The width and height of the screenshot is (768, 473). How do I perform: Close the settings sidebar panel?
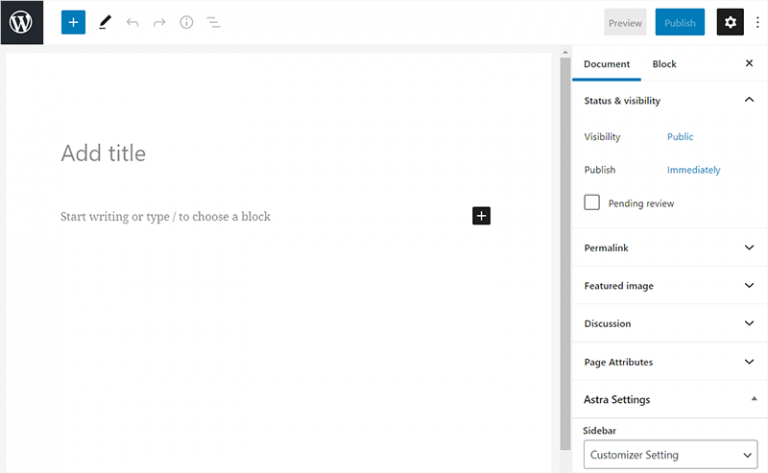point(749,63)
